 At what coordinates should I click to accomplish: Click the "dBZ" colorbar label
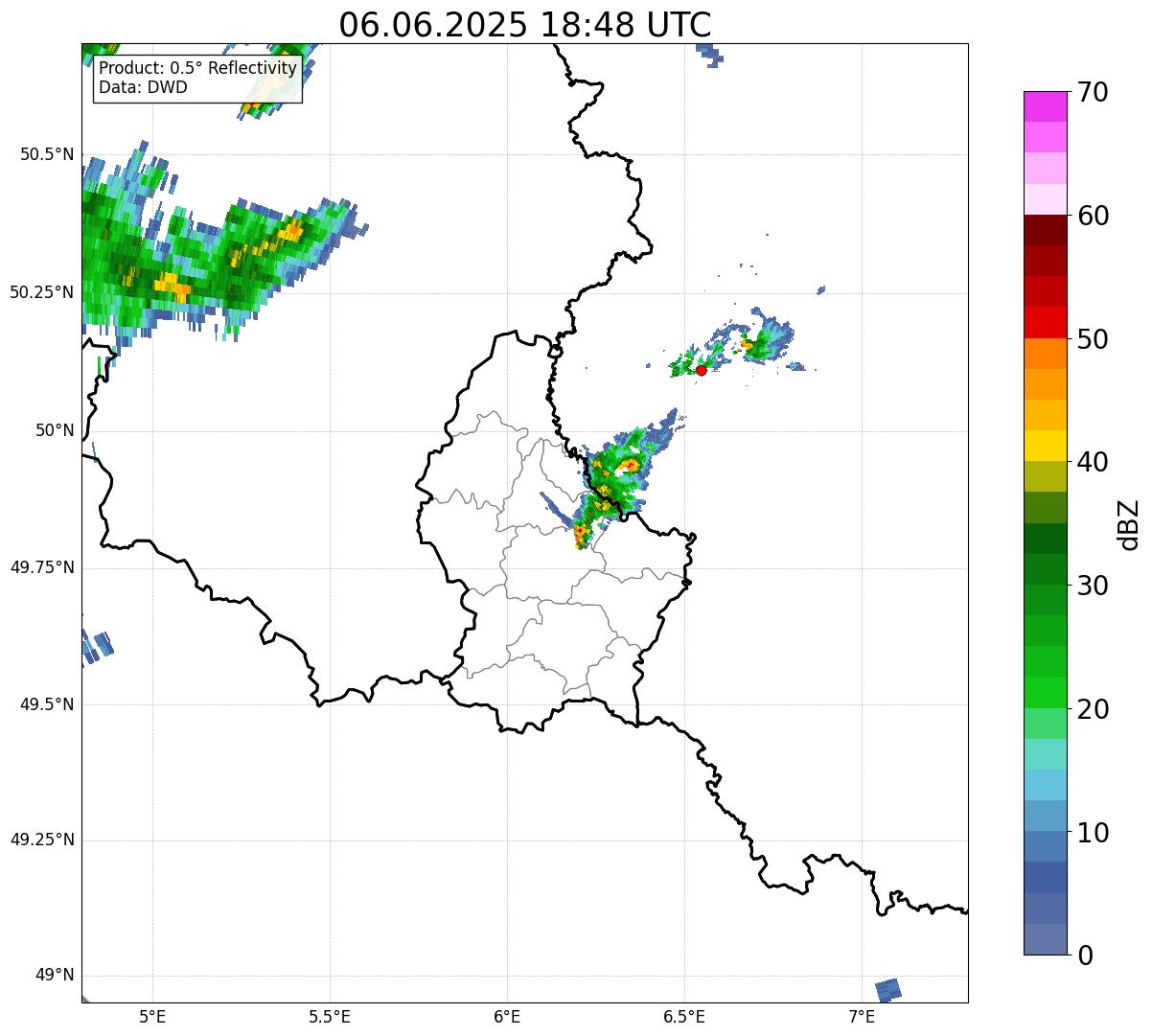[x=1128, y=523]
